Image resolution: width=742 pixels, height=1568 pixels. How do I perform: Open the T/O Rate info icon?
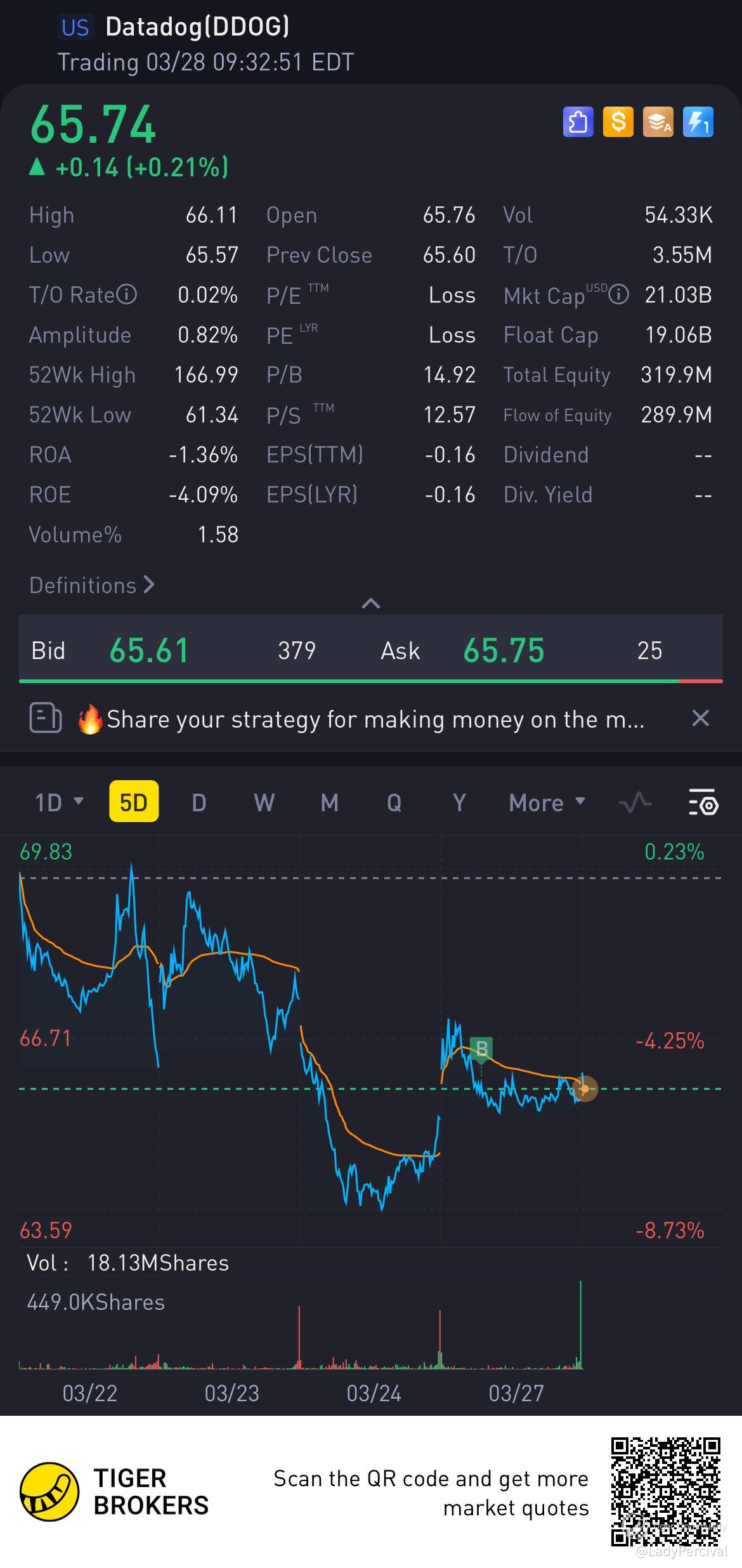coord(127,295)
